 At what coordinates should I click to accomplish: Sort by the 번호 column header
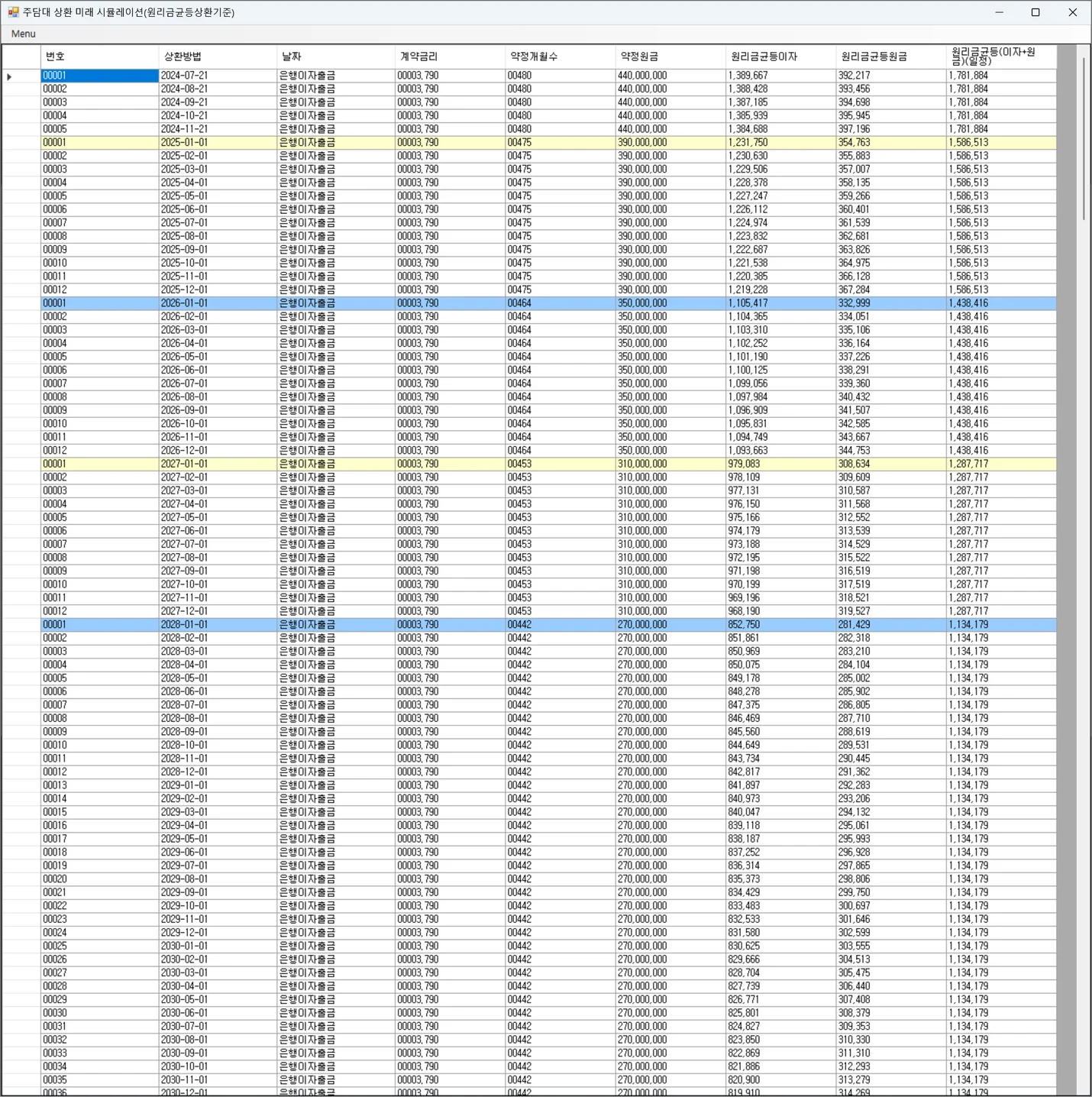100,57
